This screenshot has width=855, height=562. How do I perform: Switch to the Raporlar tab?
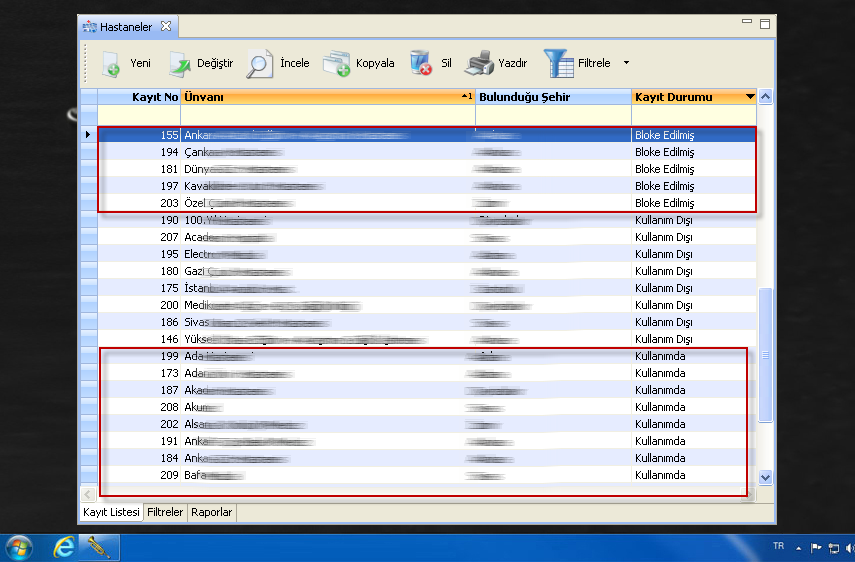point(211,512)
